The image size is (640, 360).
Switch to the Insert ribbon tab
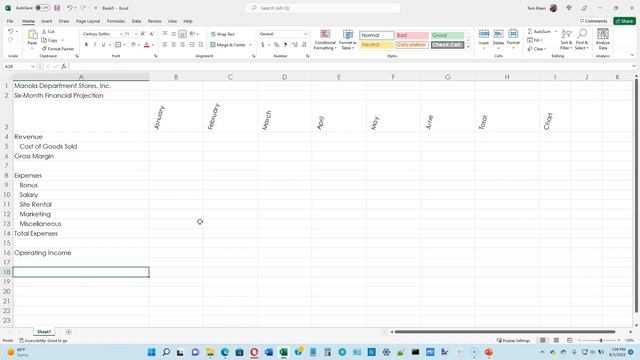pyautogui.click(x=47, y=21)
